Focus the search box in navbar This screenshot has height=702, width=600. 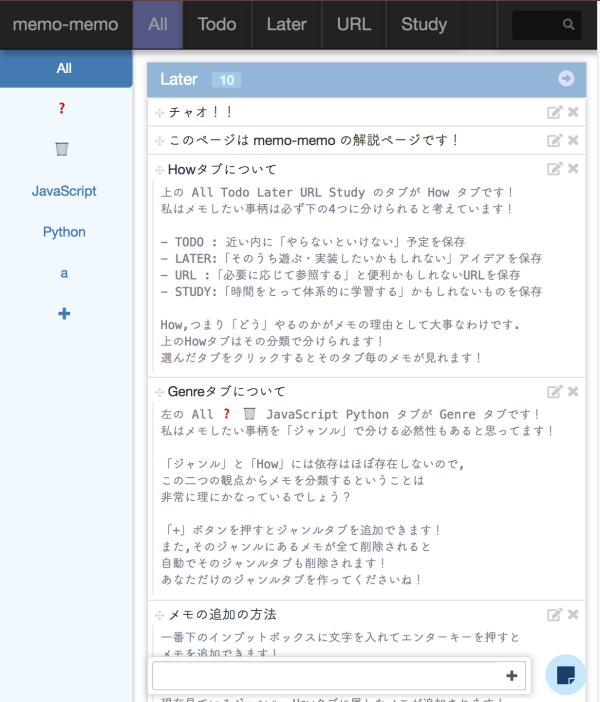547,25
